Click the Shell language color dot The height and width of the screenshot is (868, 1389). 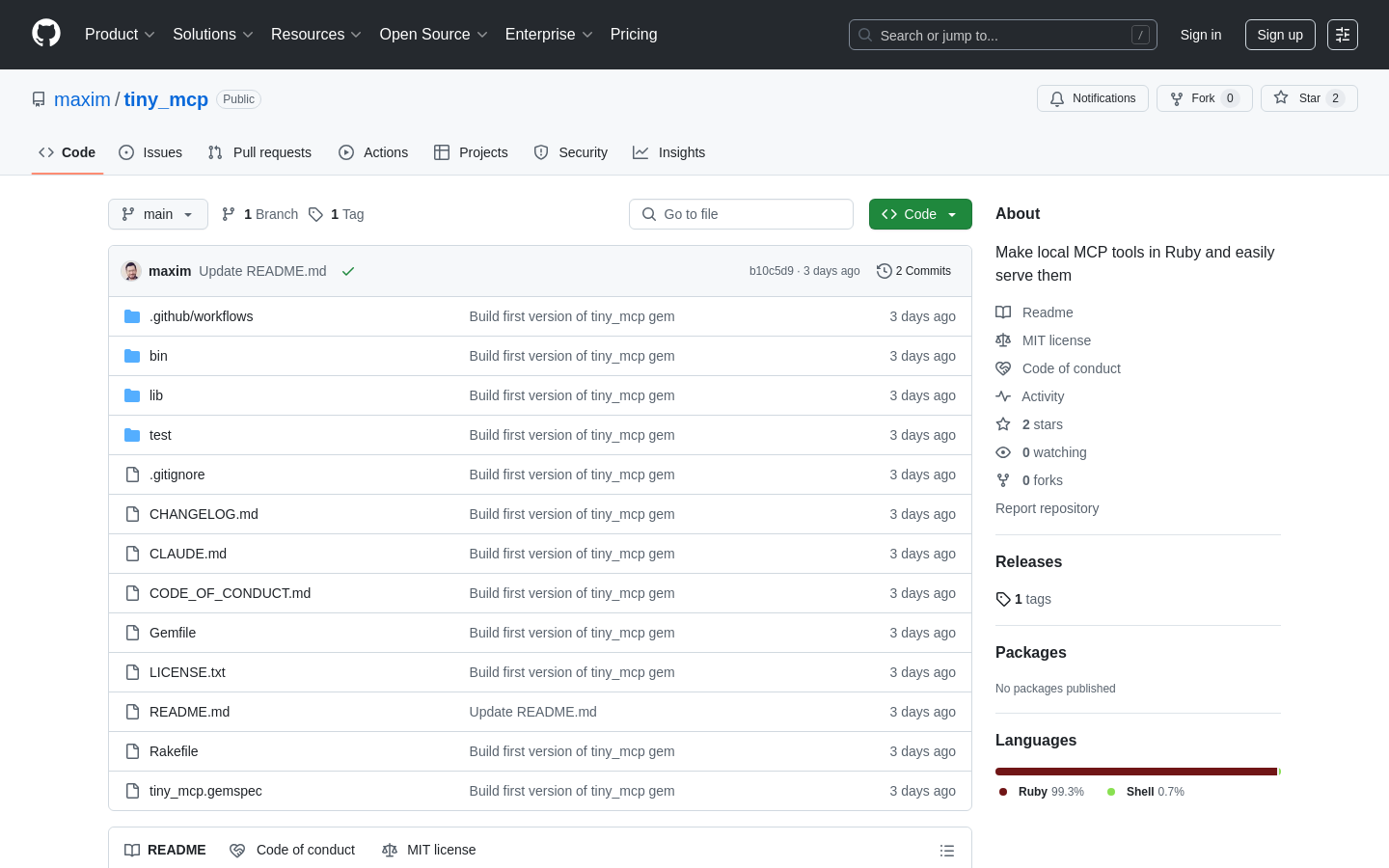tap(1111, 792)
